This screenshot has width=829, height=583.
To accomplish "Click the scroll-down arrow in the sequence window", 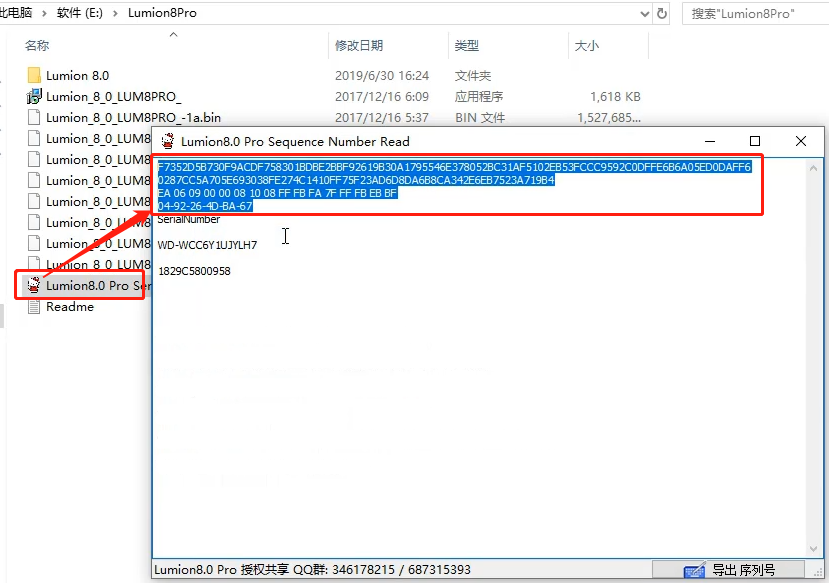I will [813, 549].
